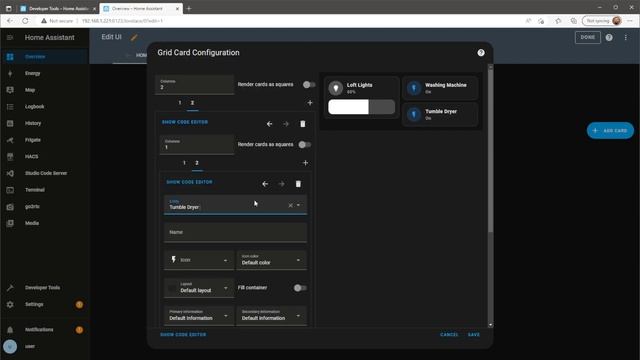
Task: Toggle Loft Lights icon in preview
Action: click(x=336, y=88)
